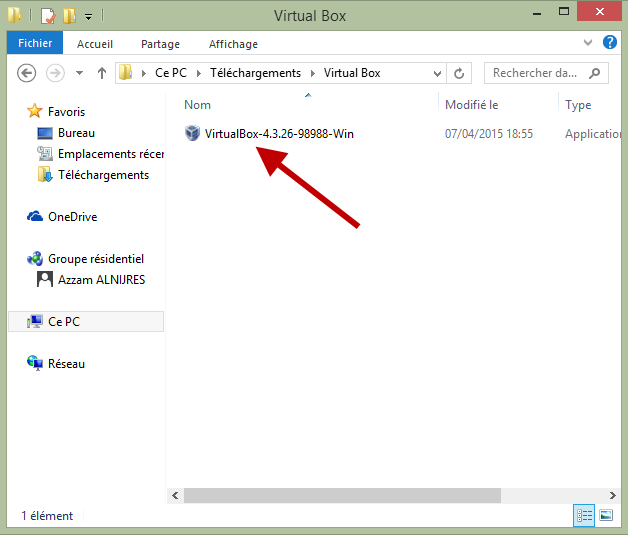This screenshot has height=535, width=628.
Task: Click the title bar folder system icon
Action: click(x=14, y=15)
